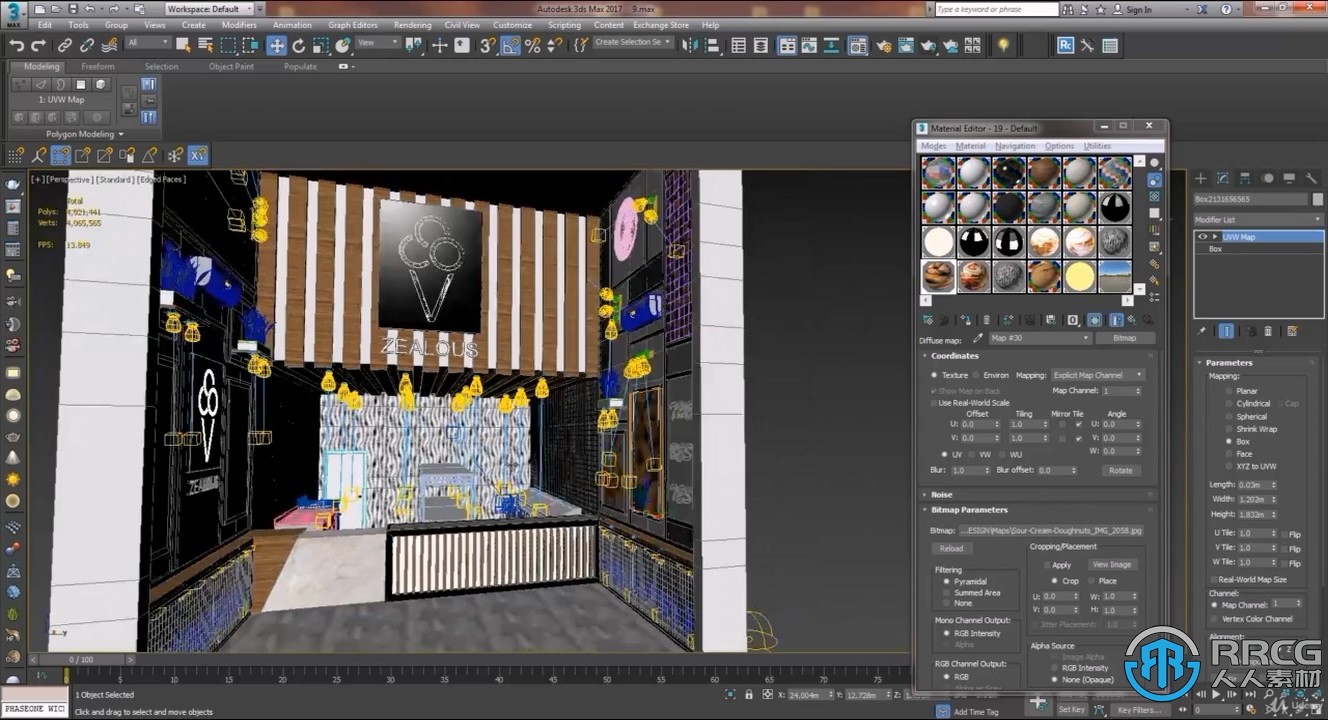This screenshot has width=1328, height=720.
Task: Choose Summed Area filtering
Action: 945,592
